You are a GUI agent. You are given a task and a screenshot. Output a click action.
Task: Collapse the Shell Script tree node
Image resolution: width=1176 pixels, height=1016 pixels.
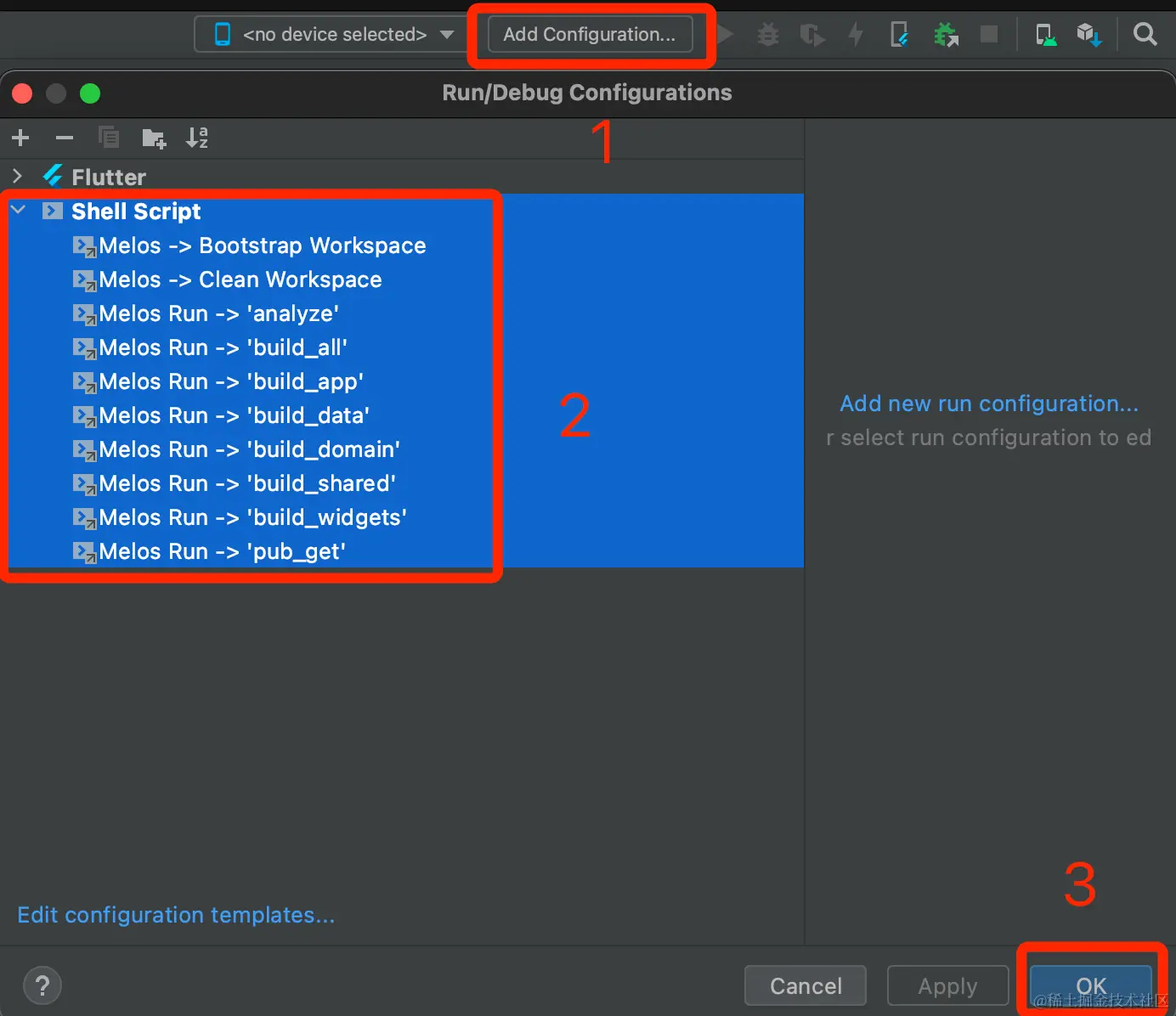[x=18, y=210]
